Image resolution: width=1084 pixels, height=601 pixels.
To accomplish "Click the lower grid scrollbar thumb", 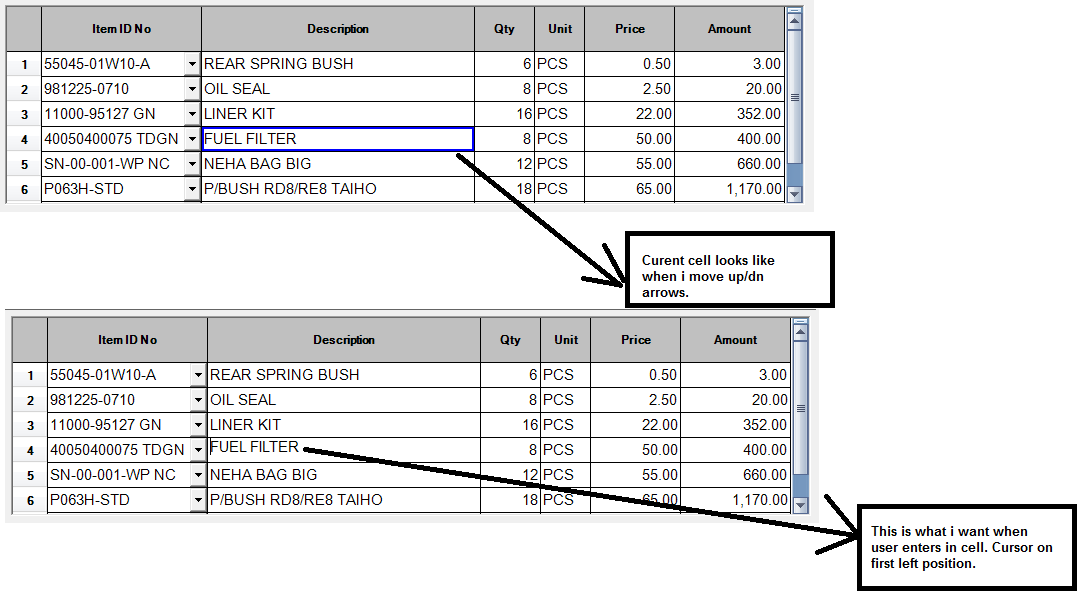I will [x=801, y=408].
